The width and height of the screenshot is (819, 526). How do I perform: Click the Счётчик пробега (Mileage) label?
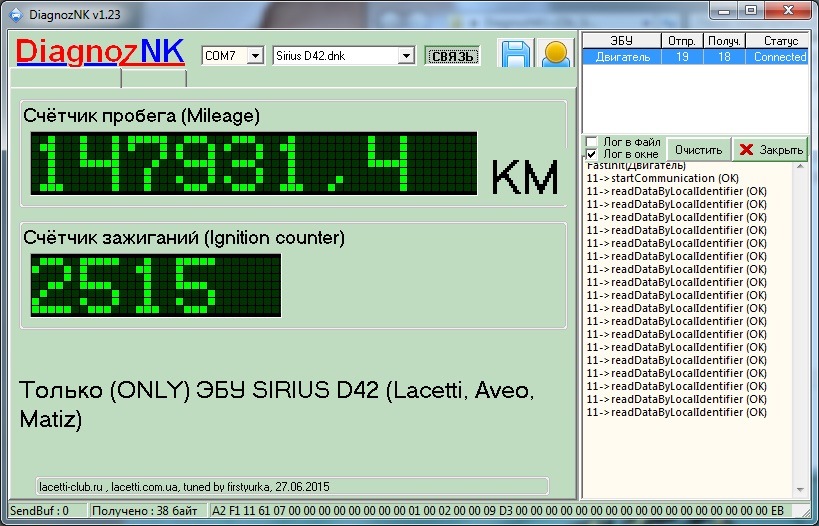tap(141, 116)
